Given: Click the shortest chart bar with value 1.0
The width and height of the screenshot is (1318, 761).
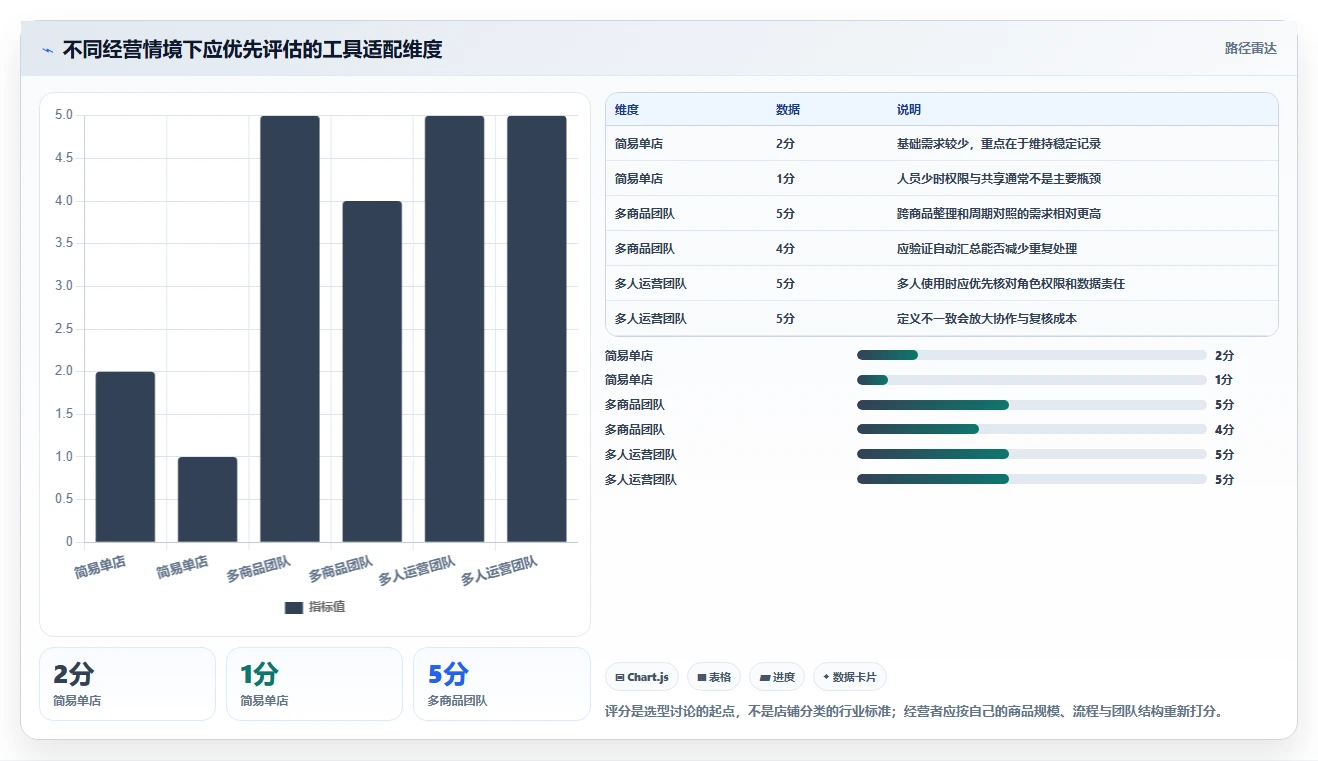Looking at the screenshot, I should (x=208, y=499).
